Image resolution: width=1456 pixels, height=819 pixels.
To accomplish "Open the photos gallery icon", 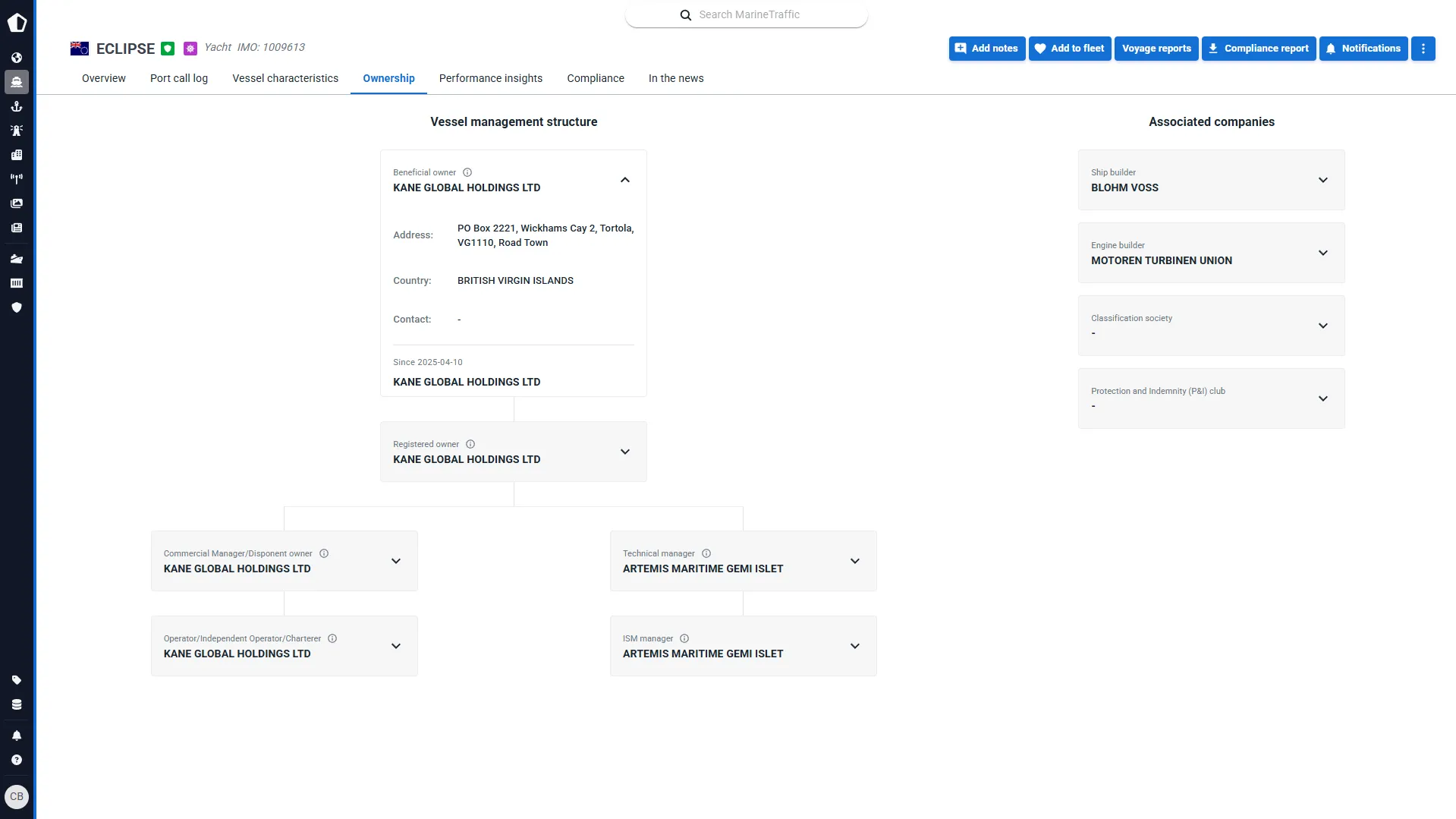I will tap(17, 203).
